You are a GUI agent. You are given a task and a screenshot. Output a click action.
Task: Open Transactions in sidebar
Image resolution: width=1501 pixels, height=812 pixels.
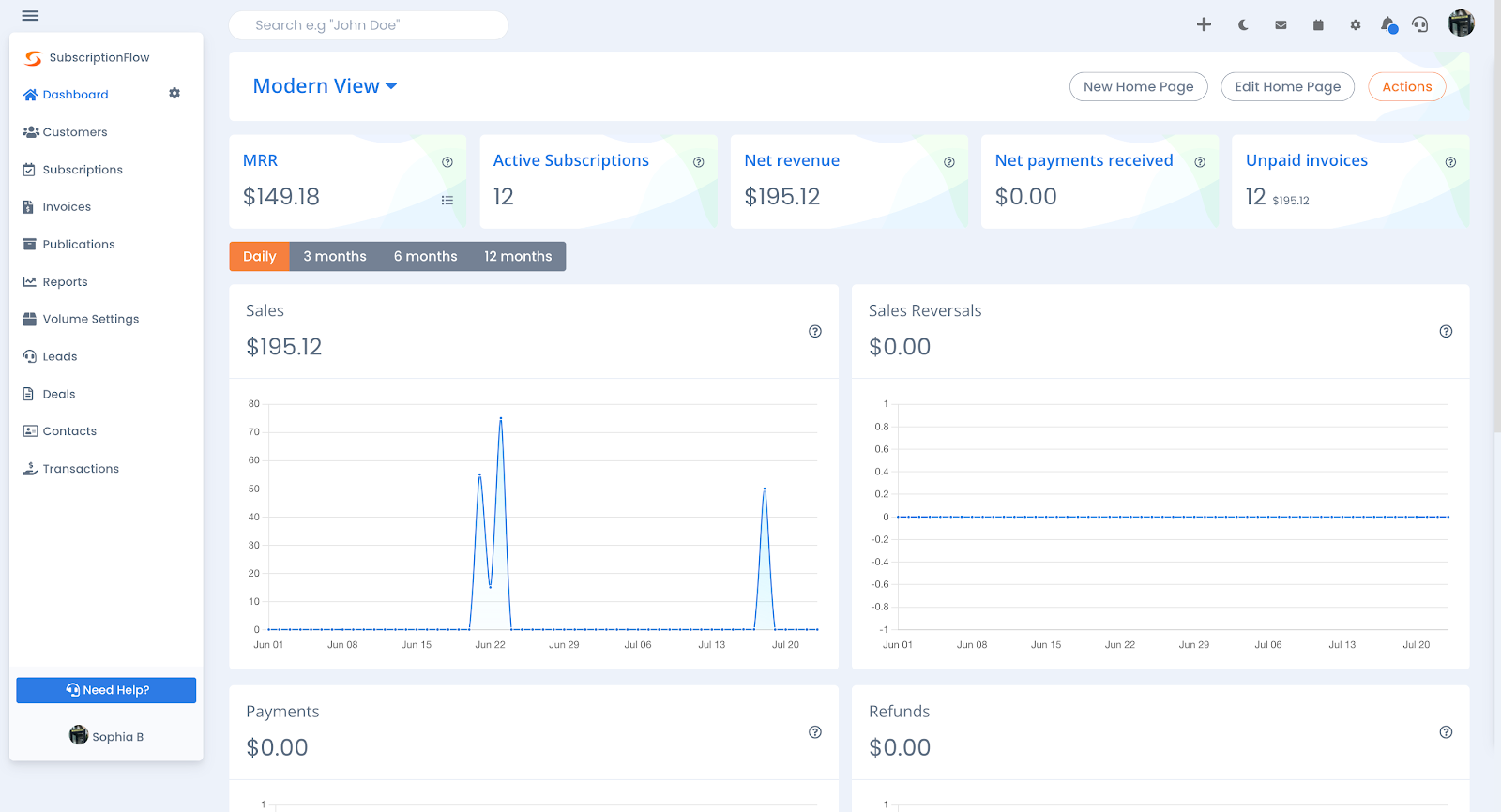pyautogui.click(x=71, y=469)
